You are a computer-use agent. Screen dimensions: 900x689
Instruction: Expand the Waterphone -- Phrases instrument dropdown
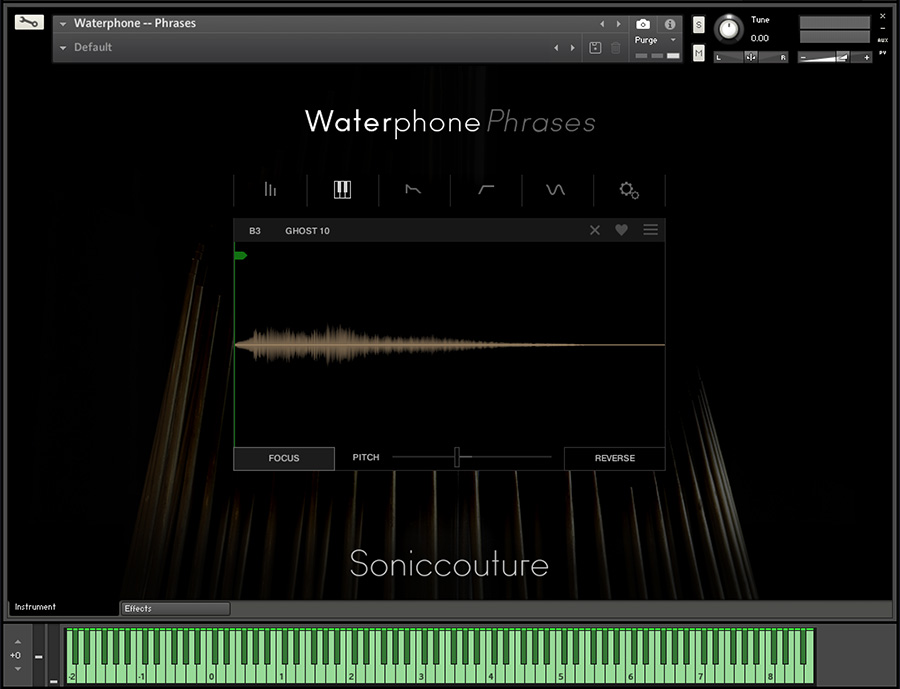pyautogui.click(x=63, y=24)
